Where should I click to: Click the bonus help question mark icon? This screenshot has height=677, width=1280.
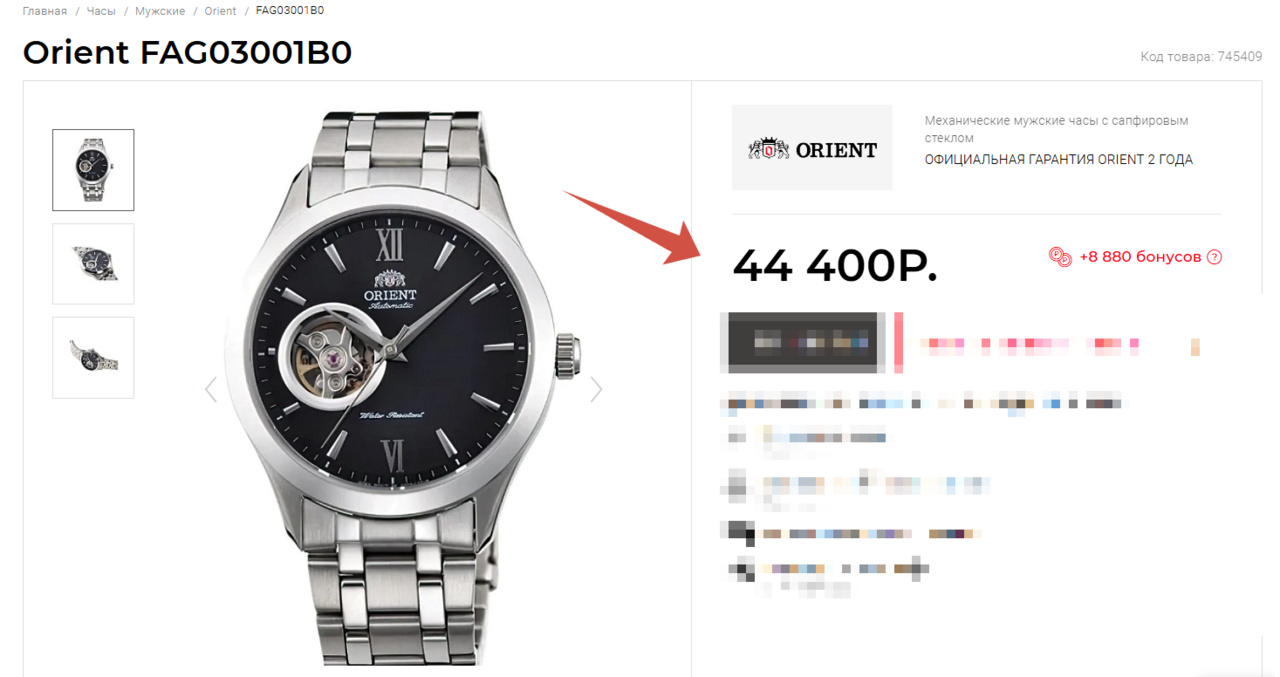coord(1214,257)
